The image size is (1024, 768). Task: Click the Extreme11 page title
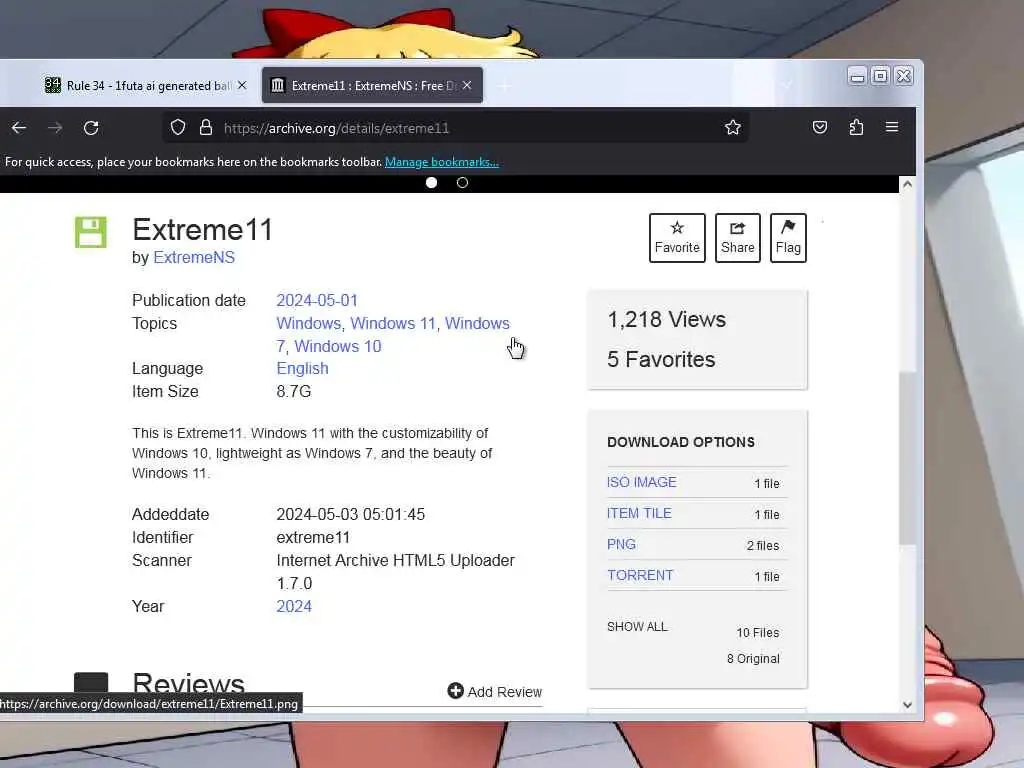[x=202, y=229]
